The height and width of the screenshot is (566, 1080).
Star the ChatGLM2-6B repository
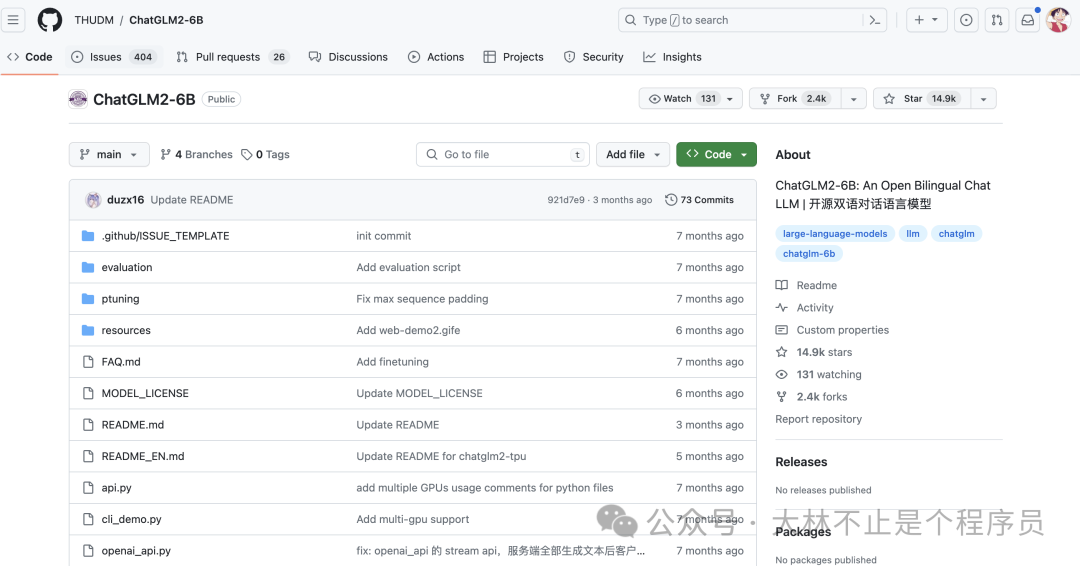point(922,98)
